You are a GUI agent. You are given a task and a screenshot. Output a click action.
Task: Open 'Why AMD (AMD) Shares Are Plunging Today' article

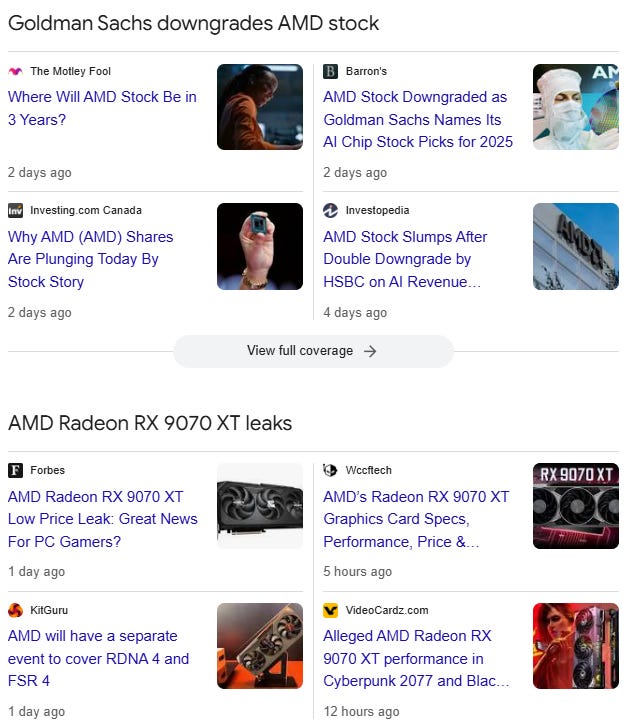(90, 259)
